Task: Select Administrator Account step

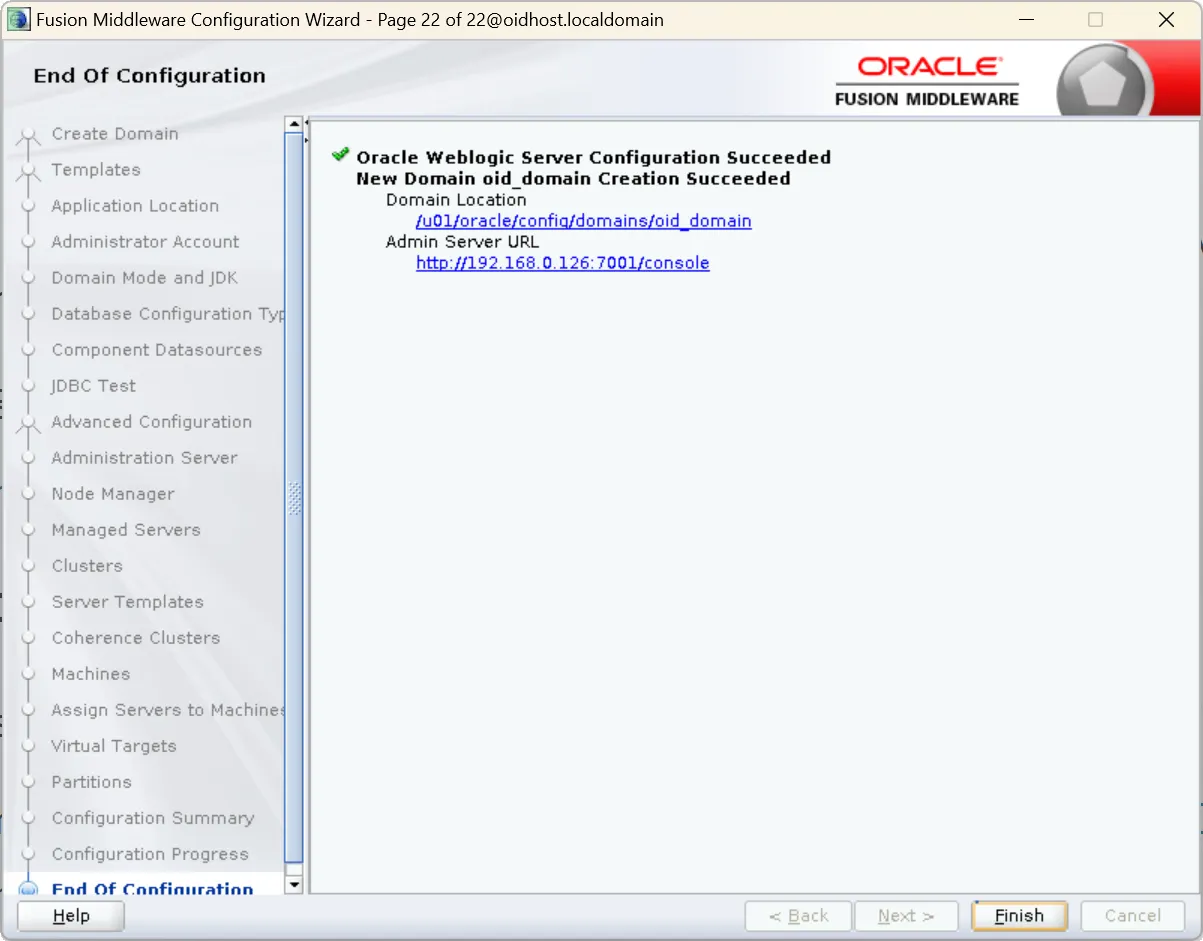Action: [x=145, y=242]
